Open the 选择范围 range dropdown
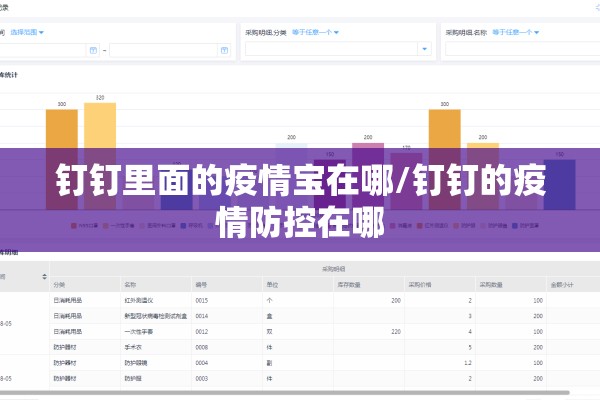This screenshot has width=600, height=400. 27,33
